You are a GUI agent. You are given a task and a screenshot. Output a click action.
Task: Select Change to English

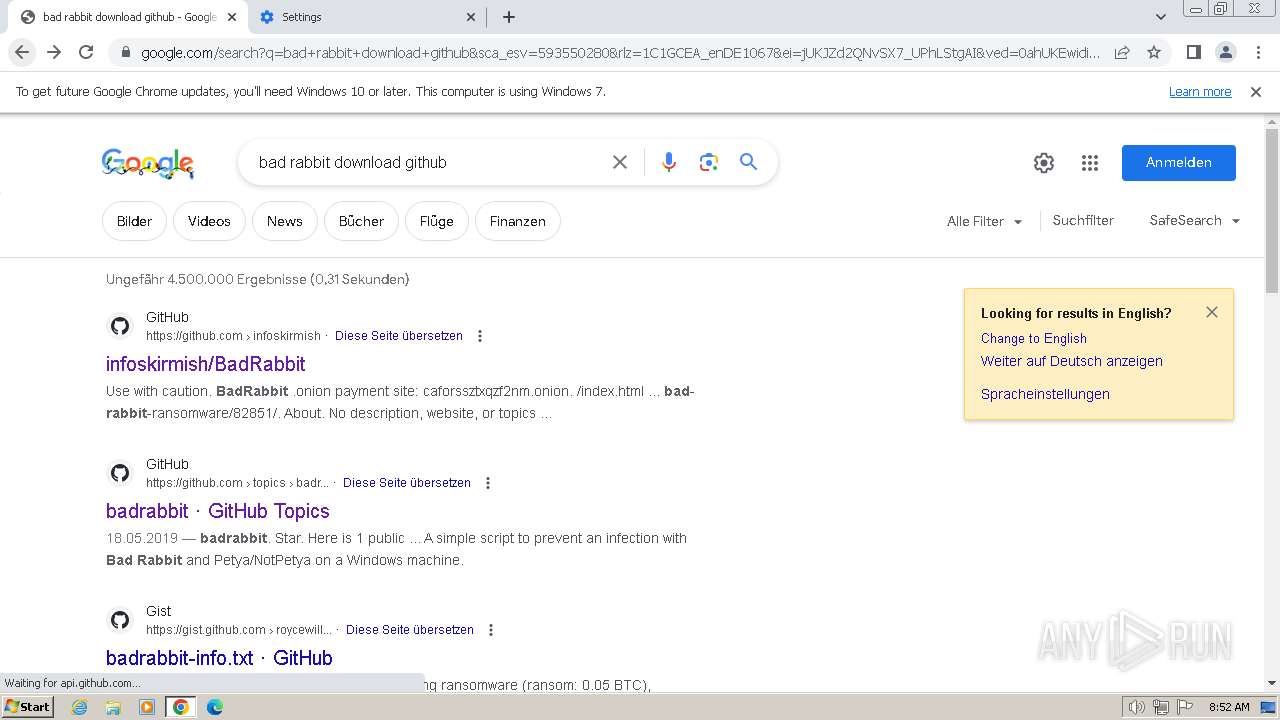point(1034,338)
